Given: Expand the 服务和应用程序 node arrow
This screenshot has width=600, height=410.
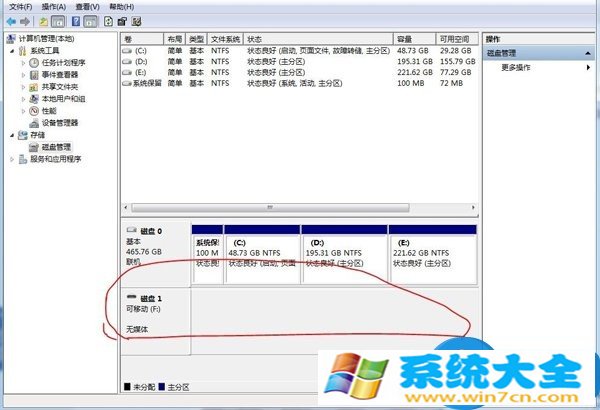Looking at the screenshot, I should click(x=12, y=159).
